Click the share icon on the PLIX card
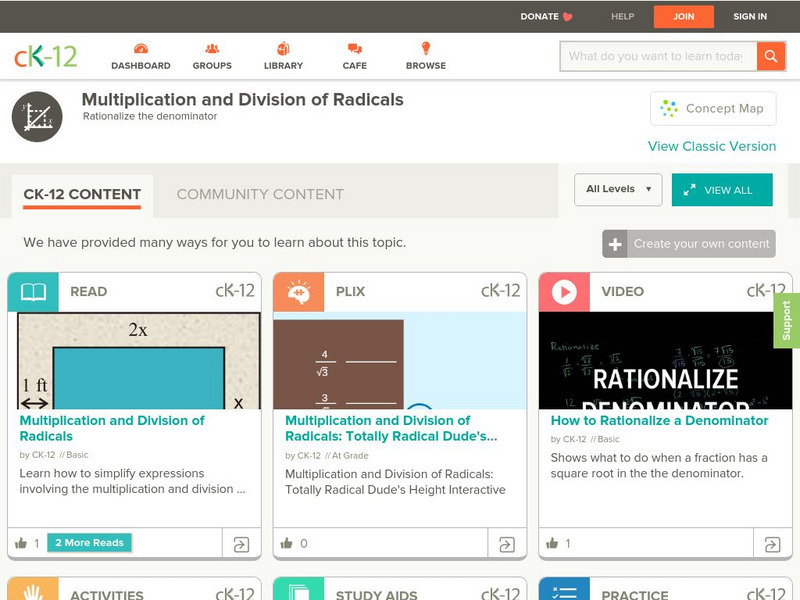This screenshot has height=600, width=800. click(x=507, y=544)
